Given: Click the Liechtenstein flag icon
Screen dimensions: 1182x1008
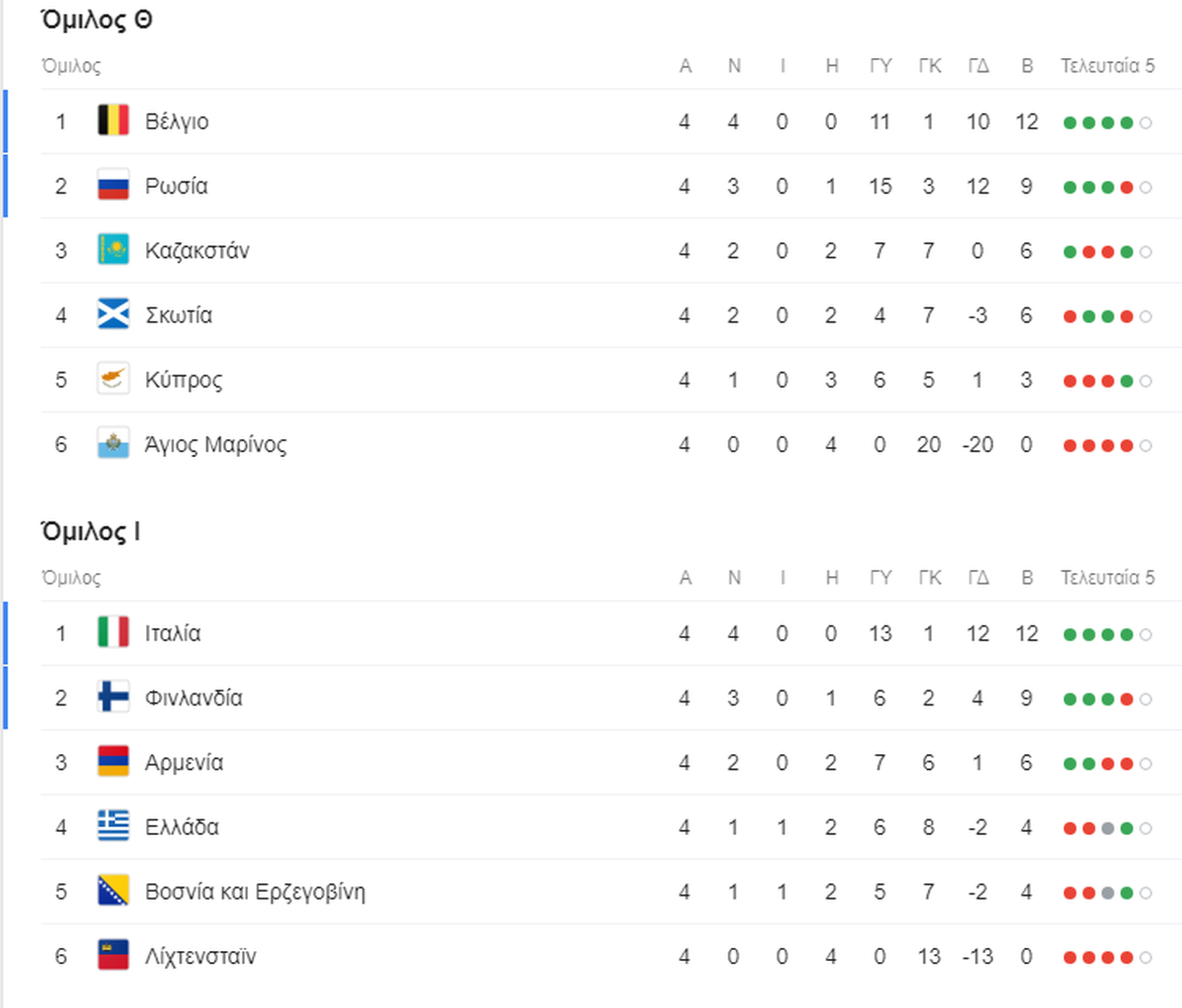Looking at the screenshot, I should point(113,955).
